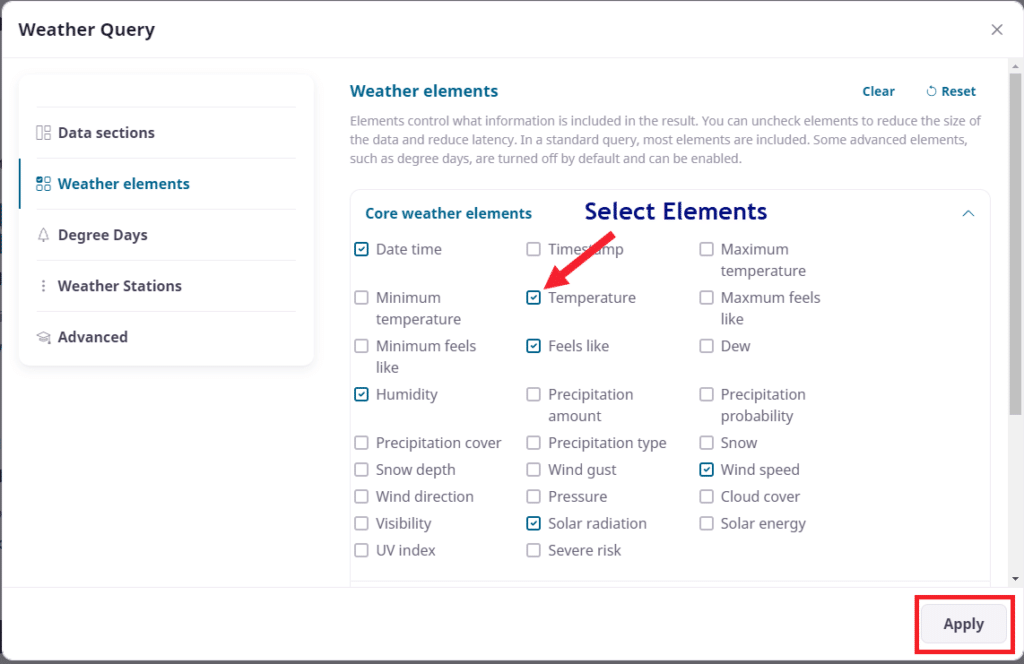Screen dimensions: 1024x664
Task: Disable the Temperature element
Action: click(533, 297)
